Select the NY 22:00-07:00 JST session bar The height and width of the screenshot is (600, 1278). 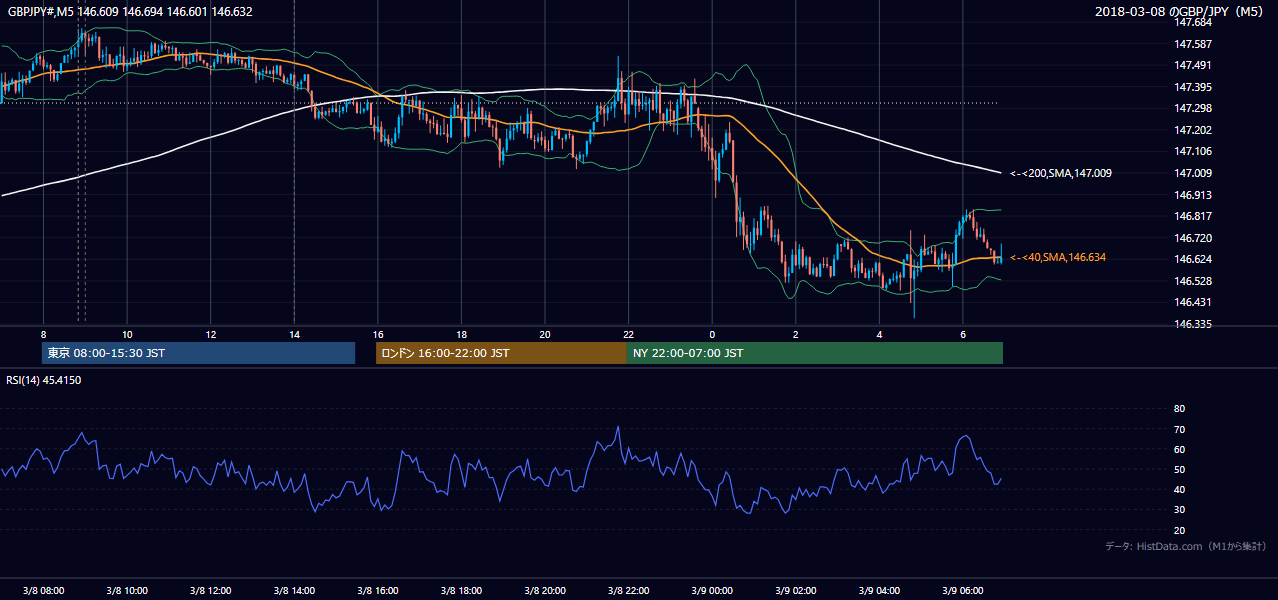pyautogui.click(x=815, y=353)
